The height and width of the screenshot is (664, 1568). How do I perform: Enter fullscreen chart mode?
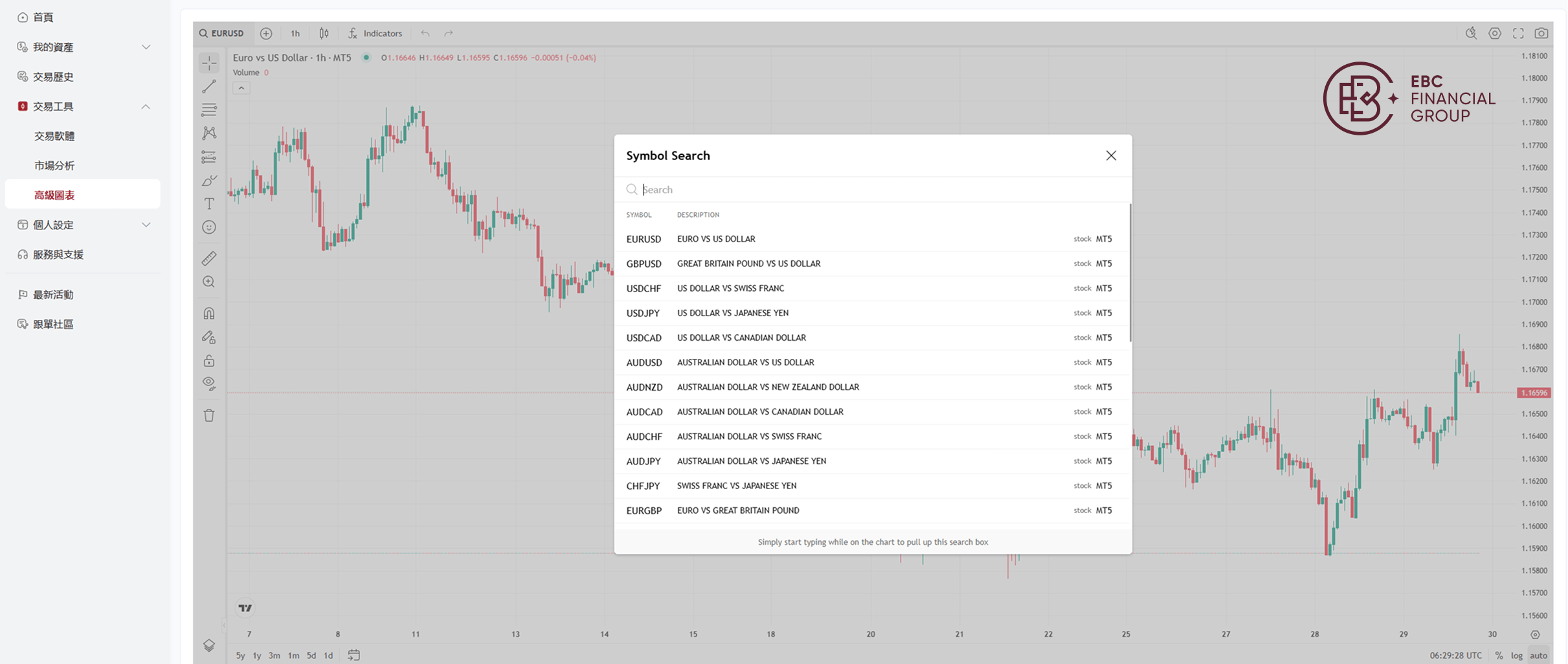click(x=1518, y=33)
